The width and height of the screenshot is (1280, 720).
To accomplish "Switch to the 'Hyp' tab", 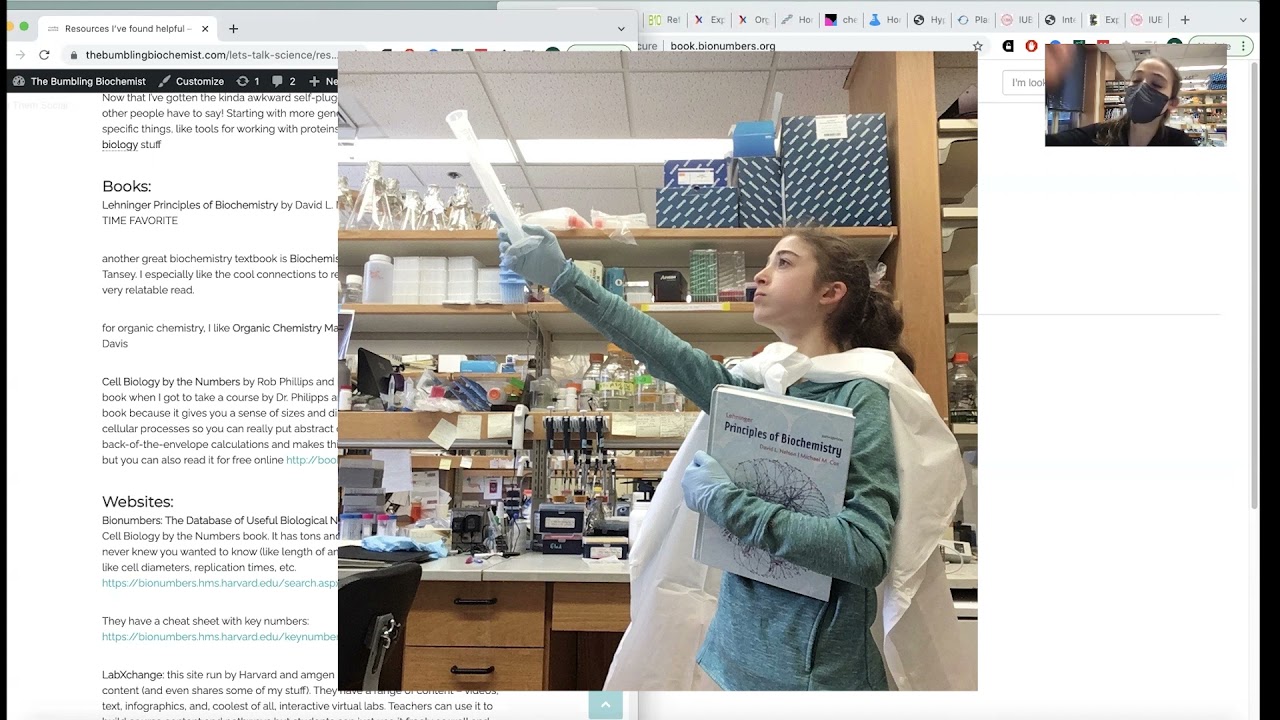I will tap(929, 20).
